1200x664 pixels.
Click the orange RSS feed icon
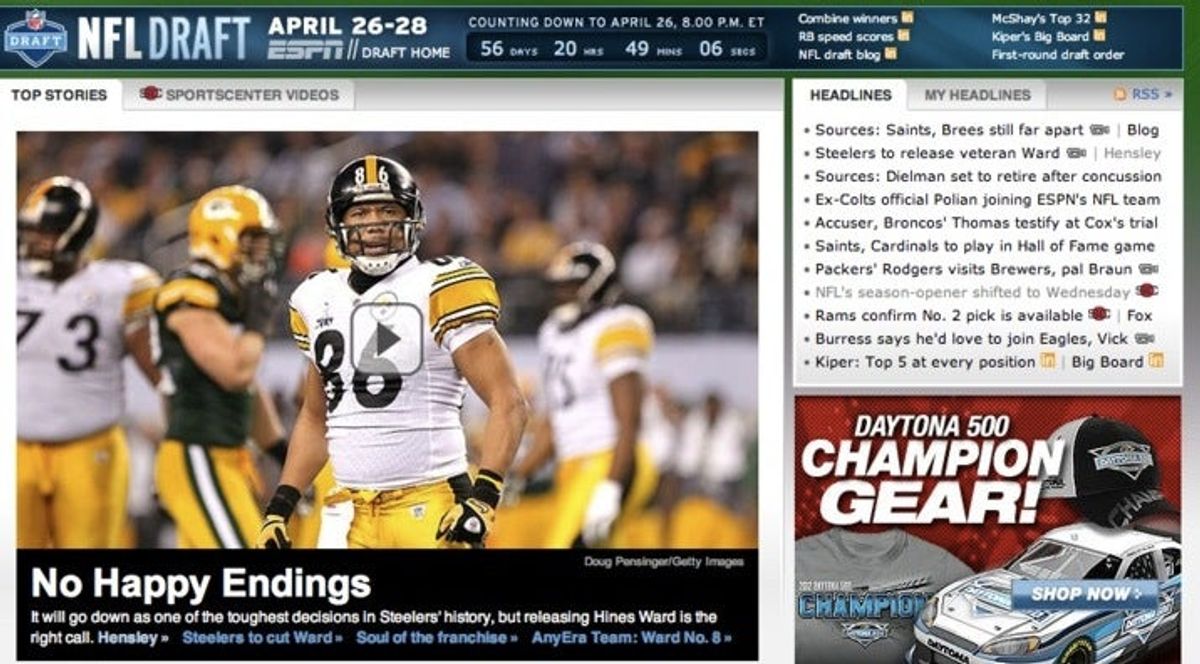[x=1120, y=94]
